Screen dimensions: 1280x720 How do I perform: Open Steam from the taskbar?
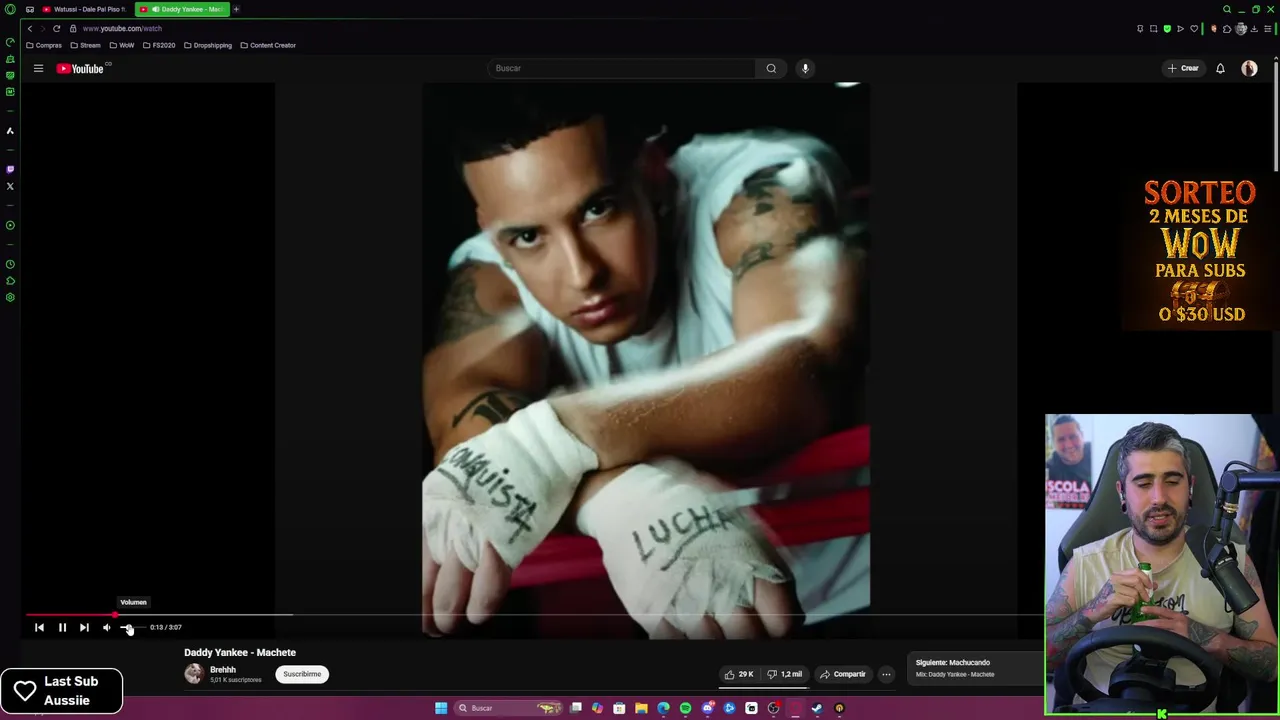(x=817, y=708)
